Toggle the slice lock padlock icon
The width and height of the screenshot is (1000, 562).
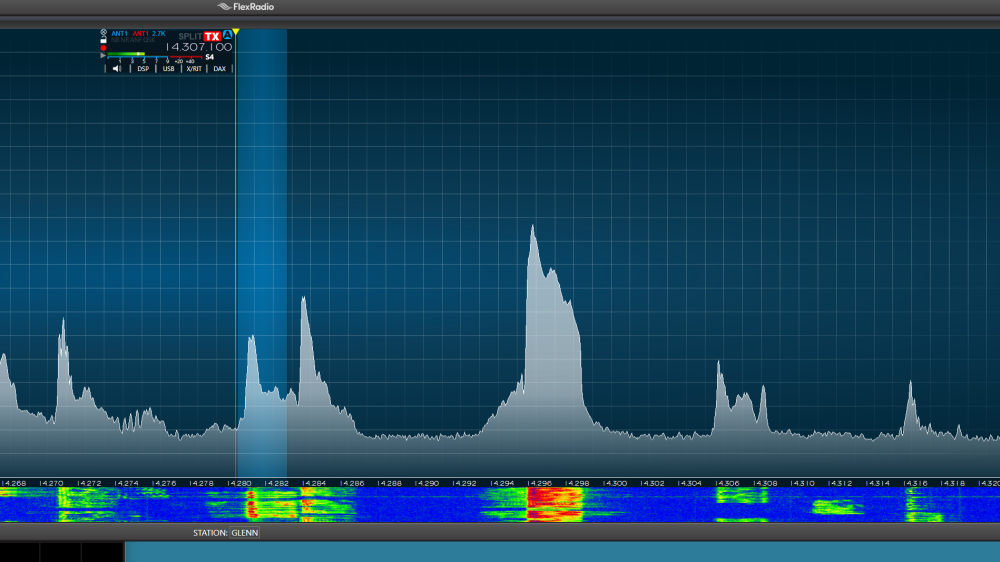coord(103,40)
